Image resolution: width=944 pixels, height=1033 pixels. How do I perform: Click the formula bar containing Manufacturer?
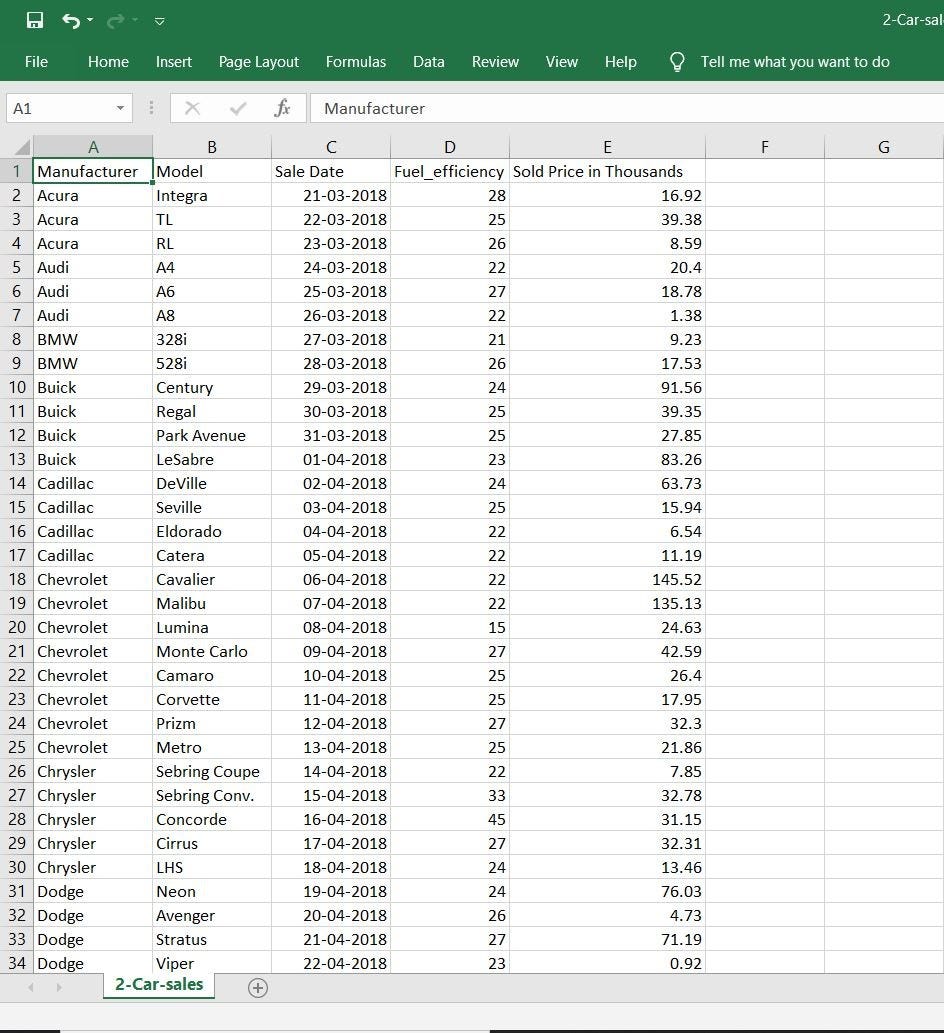(x=626, y=108)
